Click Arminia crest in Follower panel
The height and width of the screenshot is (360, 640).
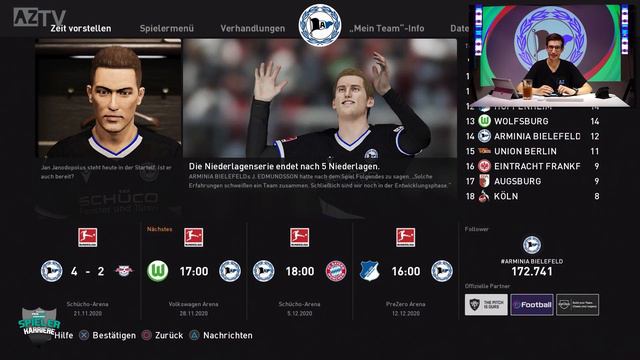(x=532, y=245)
